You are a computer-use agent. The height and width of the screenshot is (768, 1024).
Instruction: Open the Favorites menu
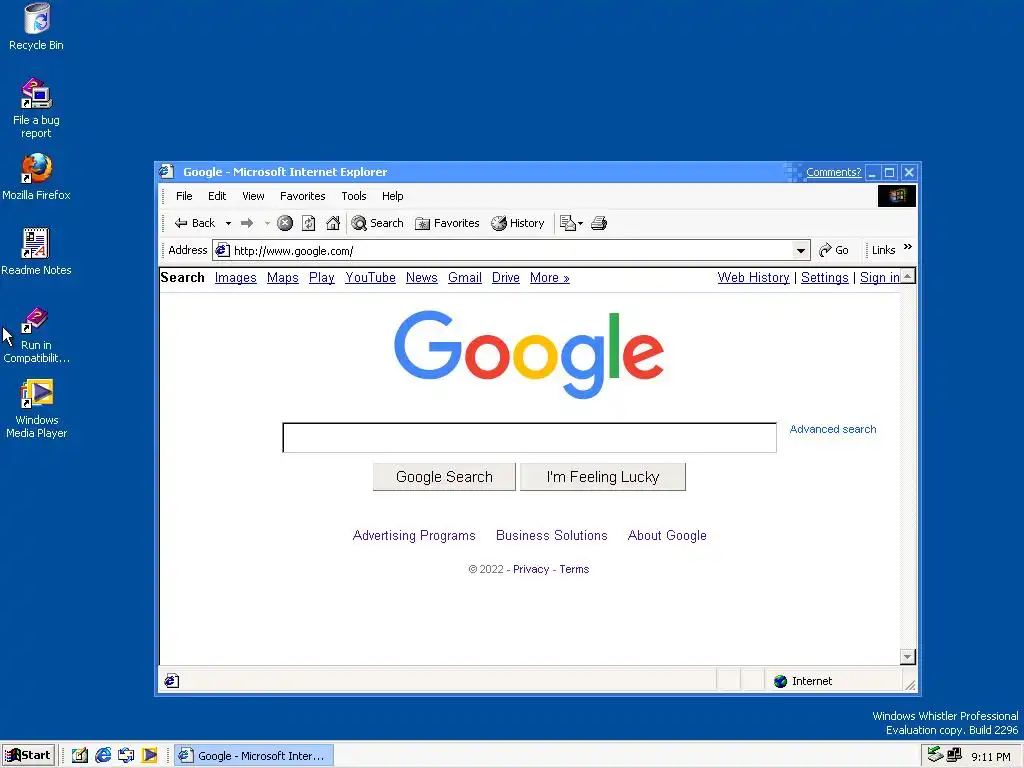302,196
